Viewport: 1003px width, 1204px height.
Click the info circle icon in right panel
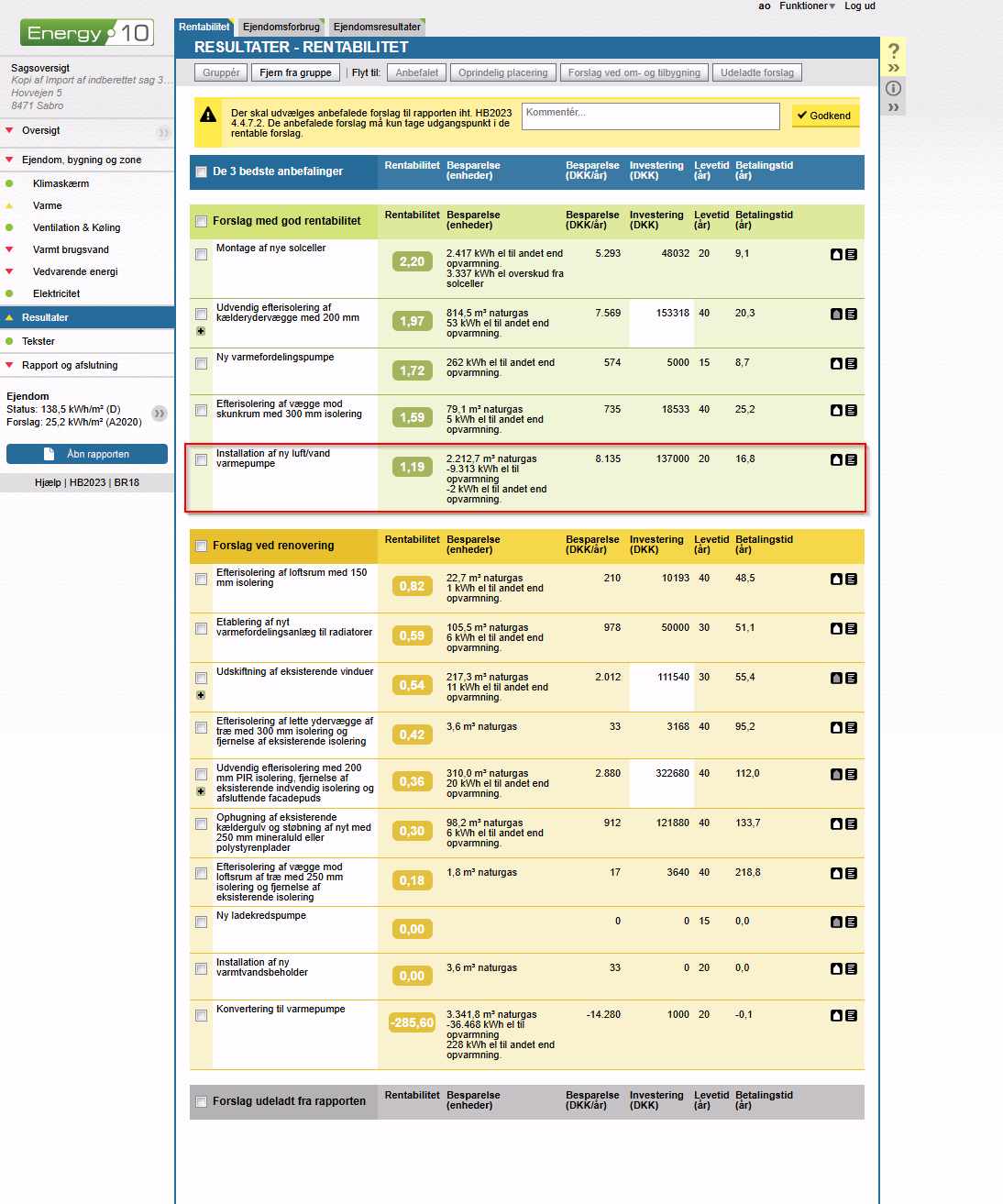(x=893, y=88)
